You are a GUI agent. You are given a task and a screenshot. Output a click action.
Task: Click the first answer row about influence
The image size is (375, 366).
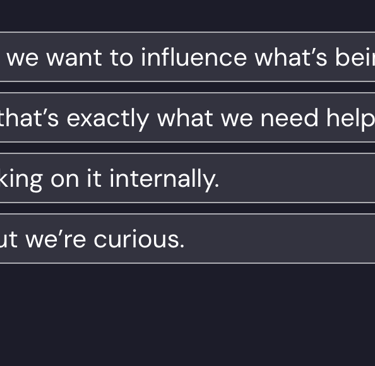187,57
